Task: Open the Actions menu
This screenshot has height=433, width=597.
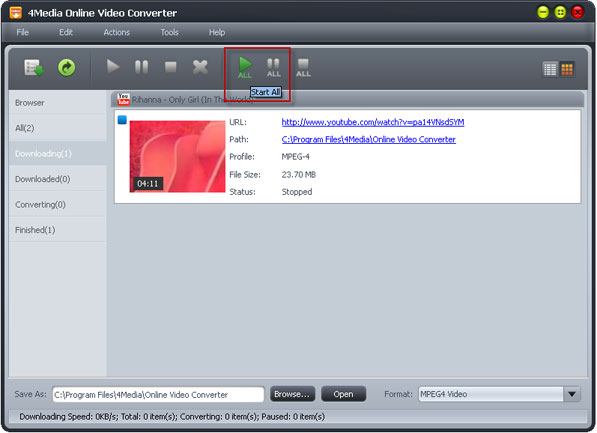Action: coord(117,32)
